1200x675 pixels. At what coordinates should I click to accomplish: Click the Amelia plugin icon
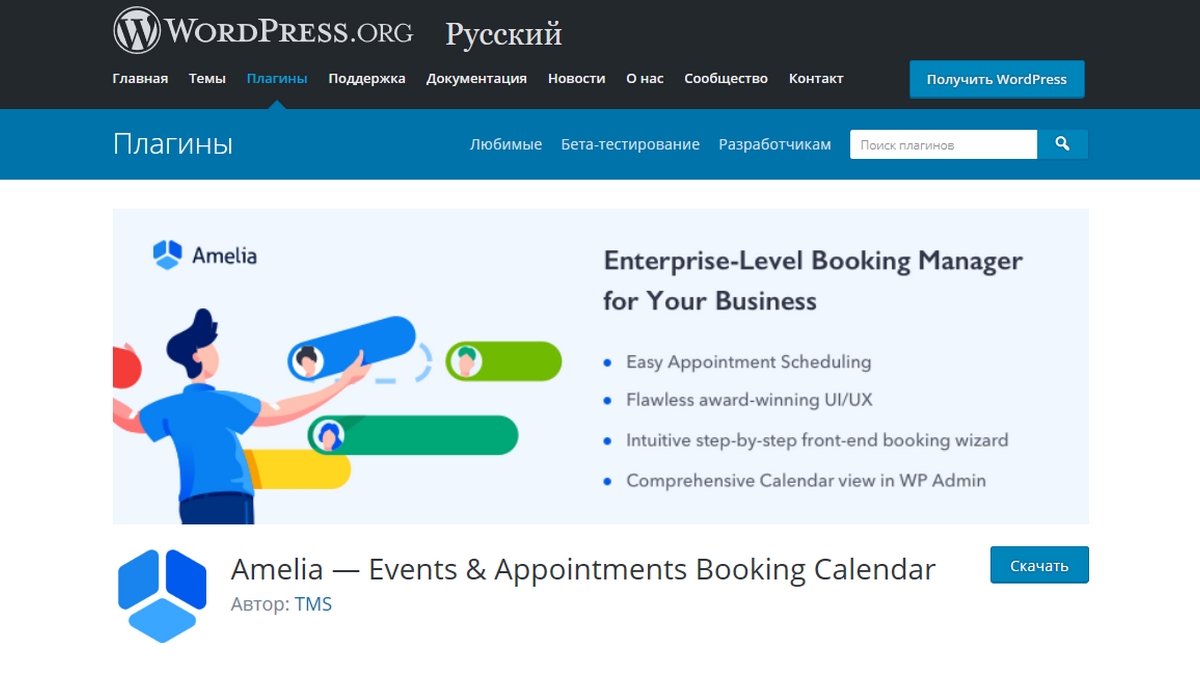[x=162, y=595]
